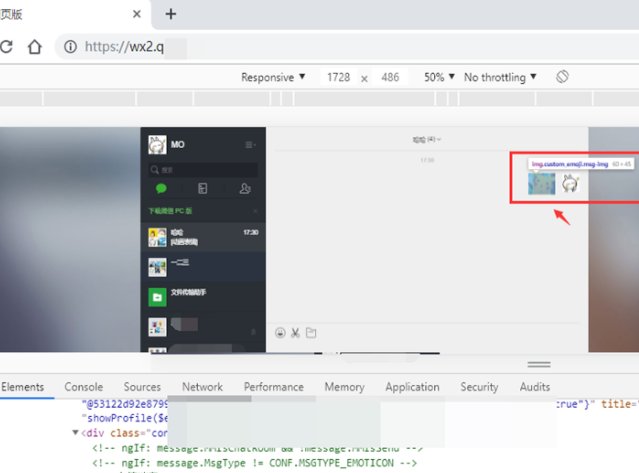
Task: Click the browser home icon
Action: coord(35,46)
